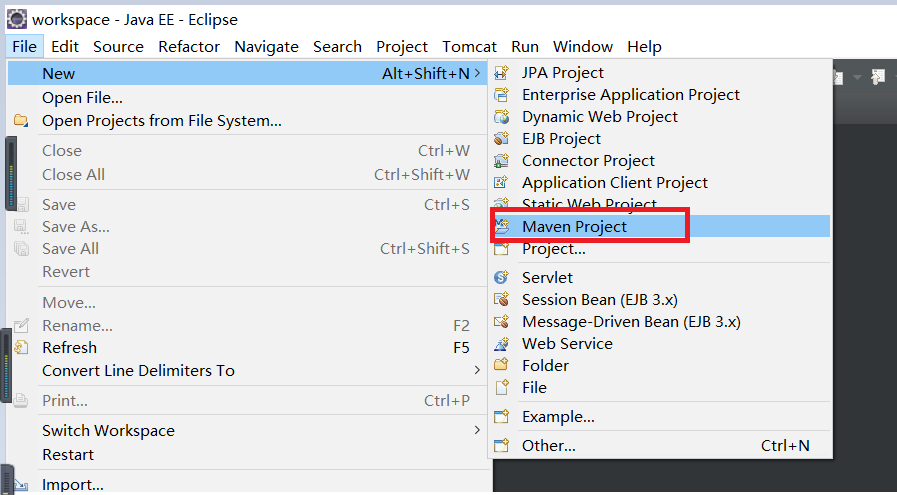Click the new File icon
The height and width of the screenshot is (495, 897).
[x=502, y=387]
